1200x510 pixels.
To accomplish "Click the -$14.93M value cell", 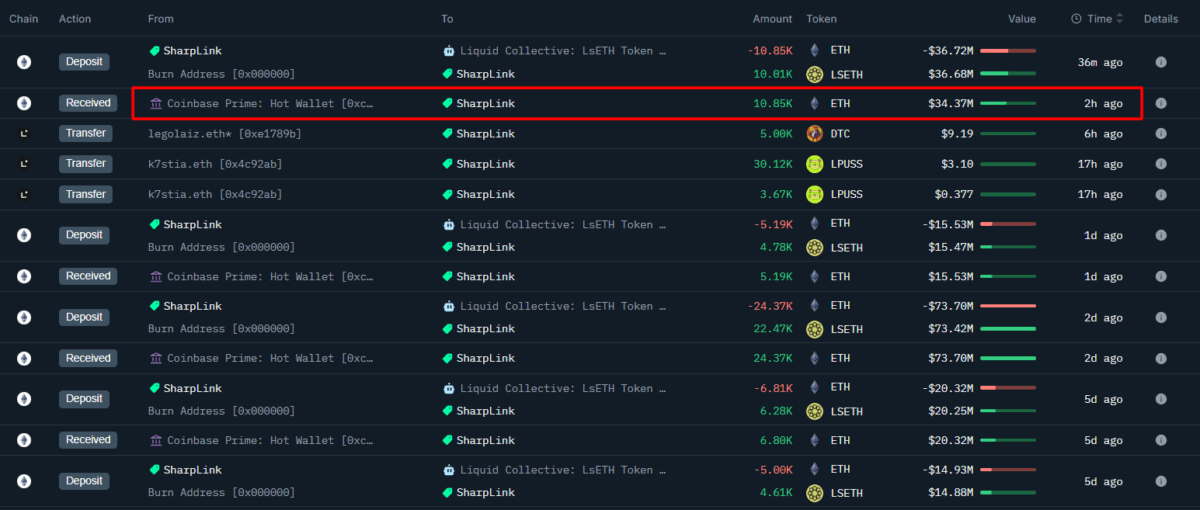I will coord(947,469).
